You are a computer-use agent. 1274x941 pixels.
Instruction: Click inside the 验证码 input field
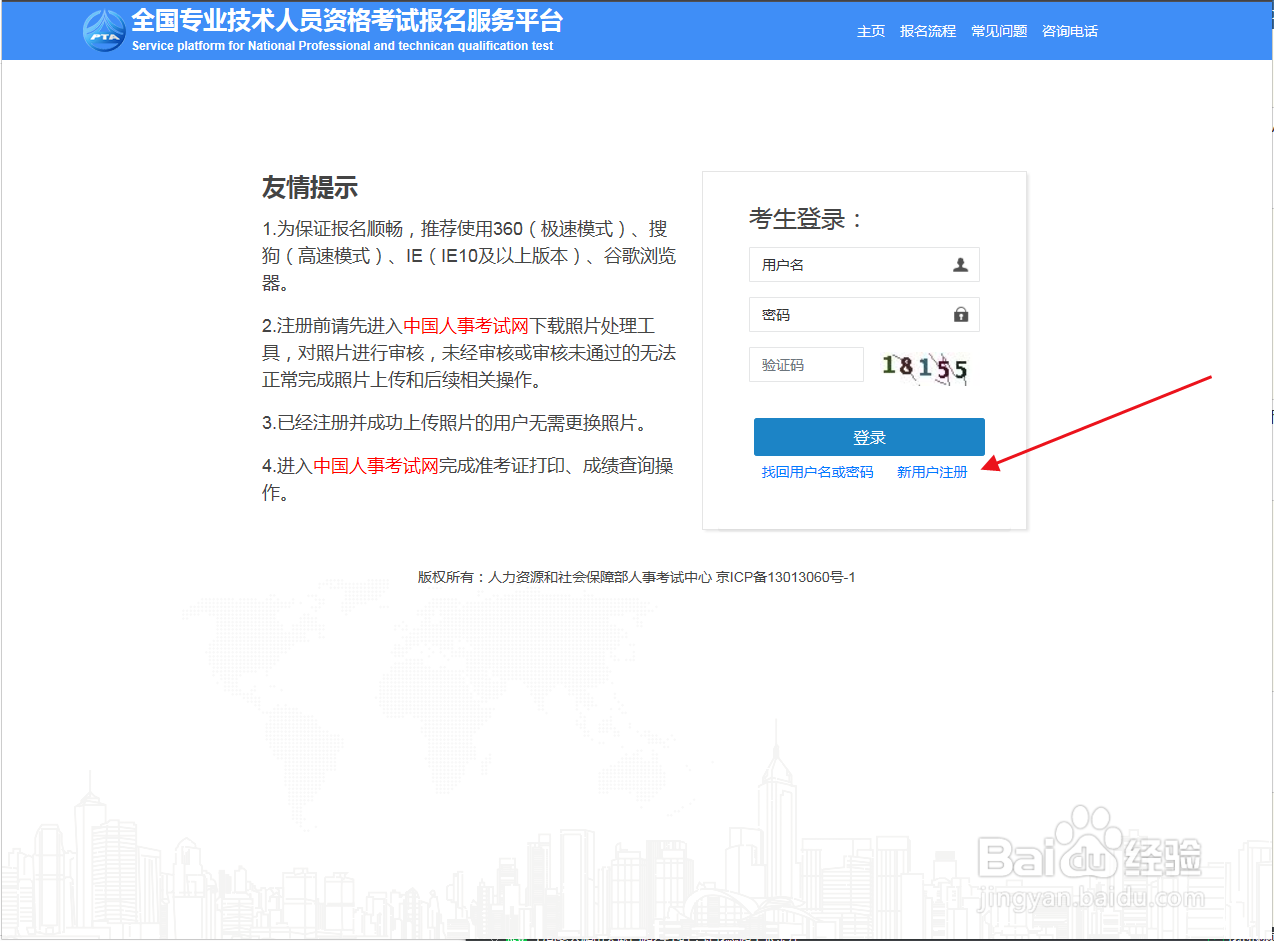pos(806,364)
